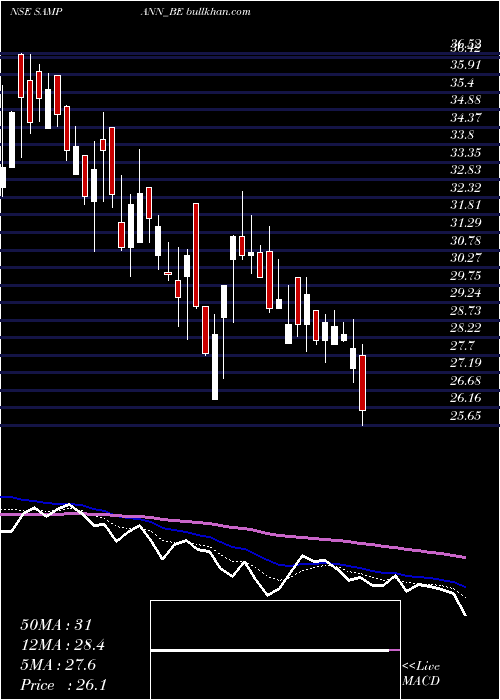This screenshot has height=700, width=500.
Task: Click the 31.81 price axis label
Action: [x=466, y=205]
